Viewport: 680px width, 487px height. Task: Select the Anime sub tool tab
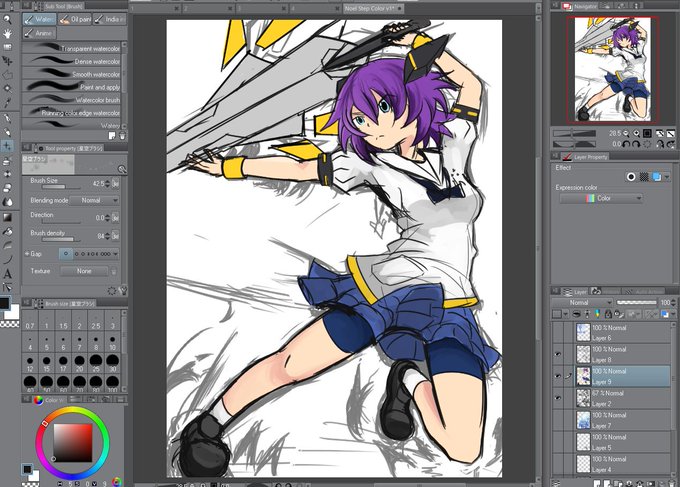[39, 33]
